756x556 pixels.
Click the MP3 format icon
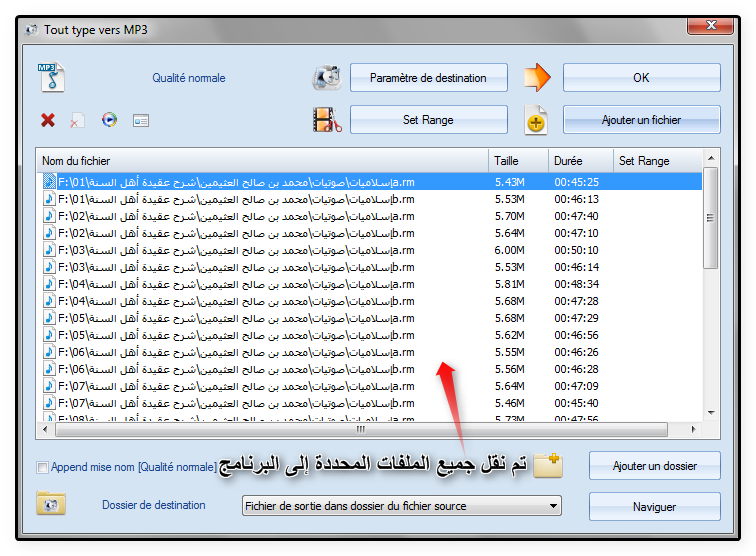point(50,77)
